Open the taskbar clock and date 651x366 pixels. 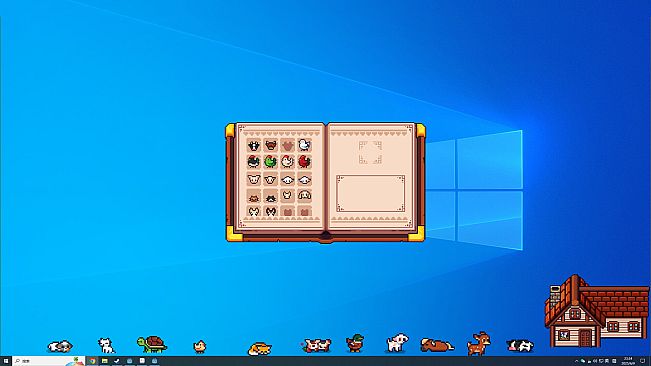coord(628,361)
